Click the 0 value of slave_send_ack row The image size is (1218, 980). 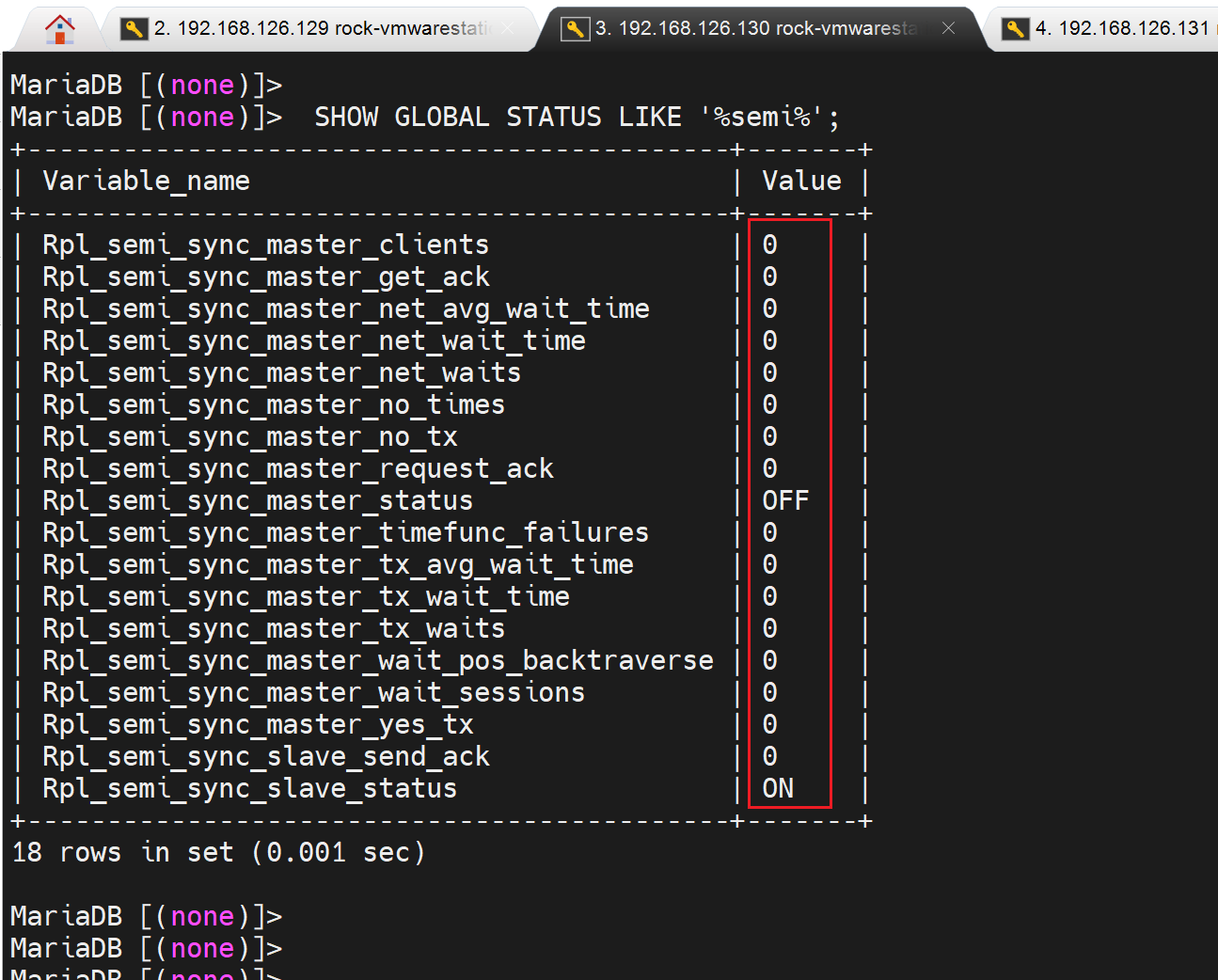coord(770,756)
